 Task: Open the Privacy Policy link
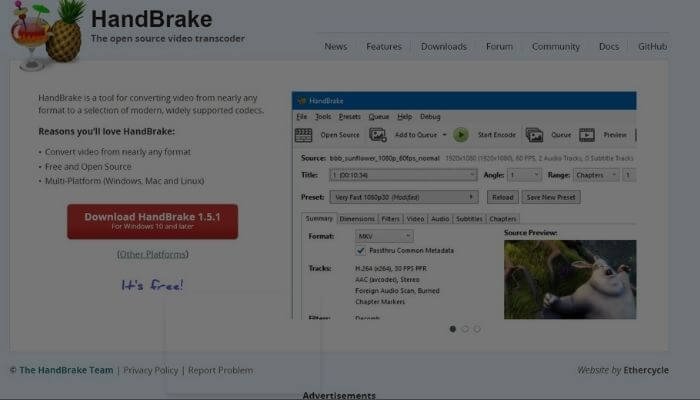150,370
